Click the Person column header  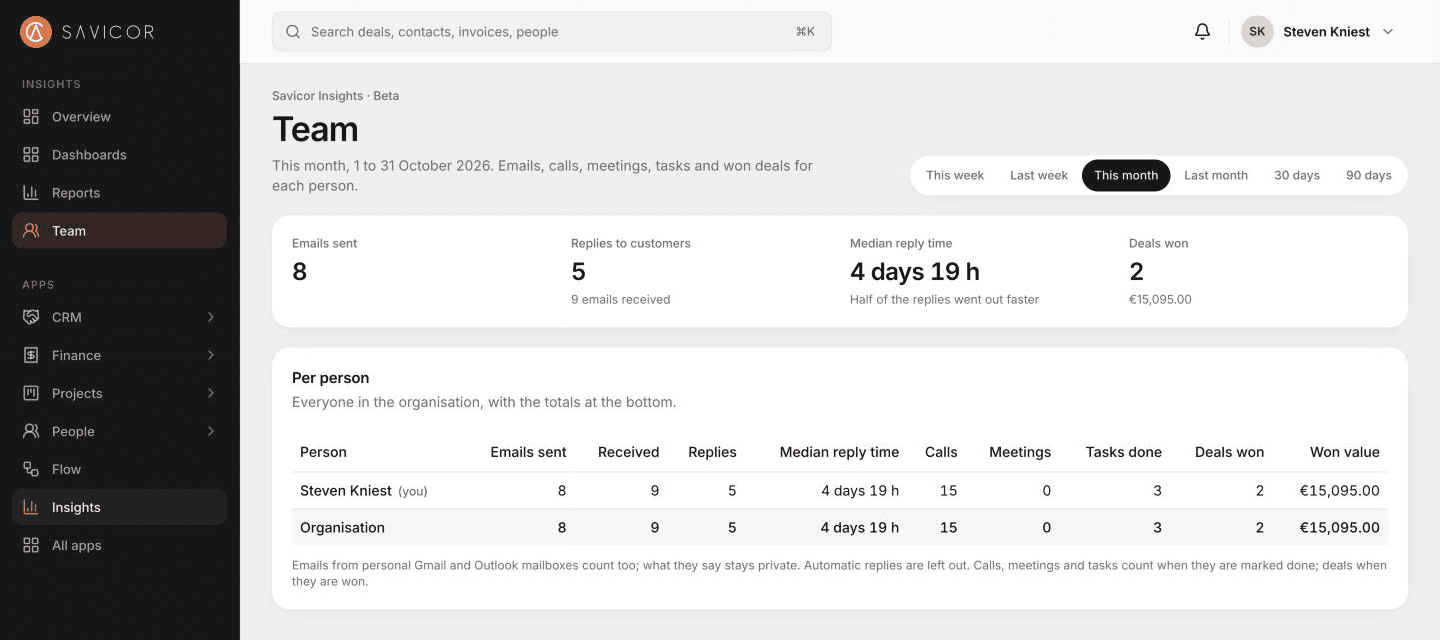(323, 452)
